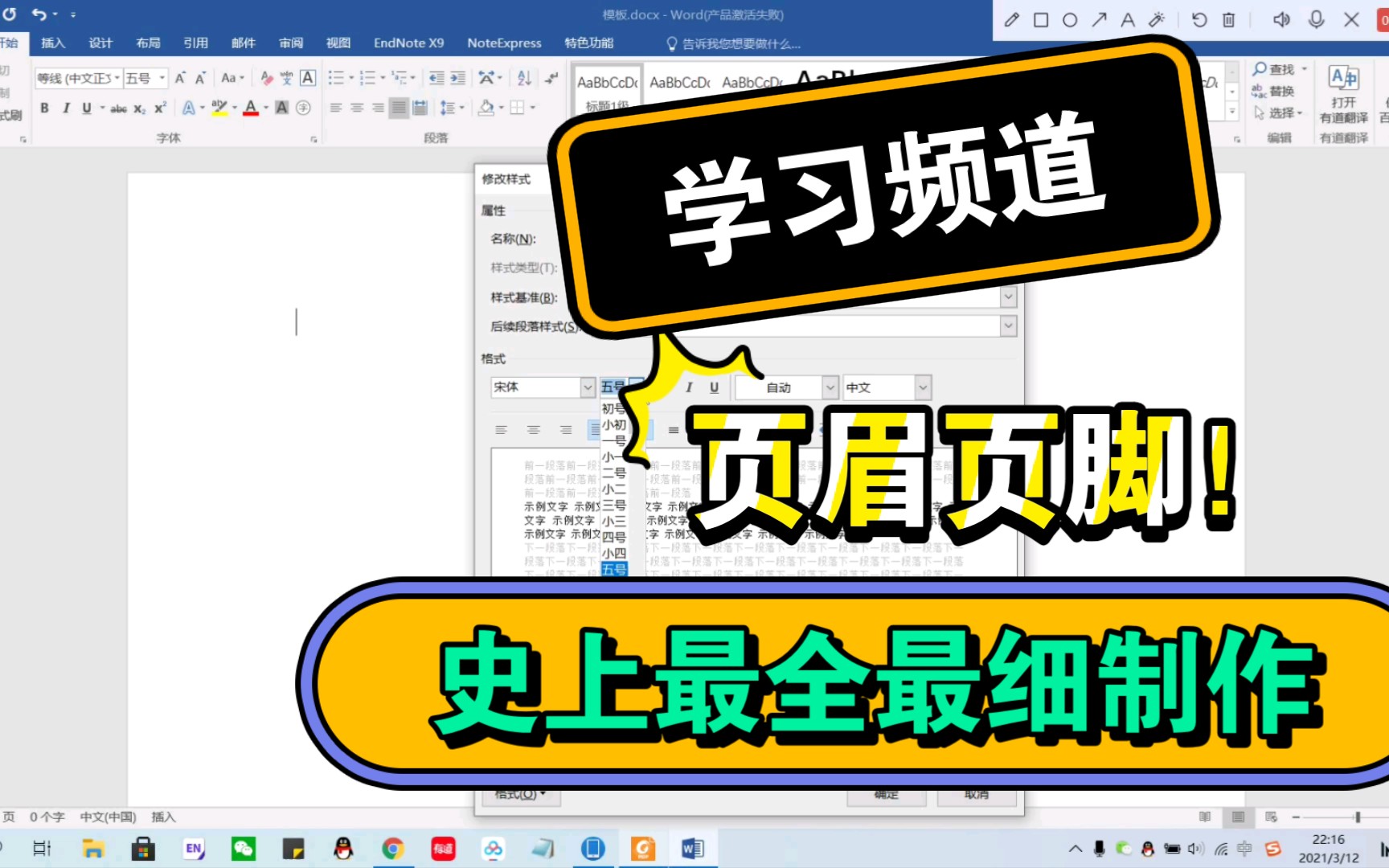This screenshot has width=1389, height=868.
Task: Toggle strikethrough (abc) formatting
Action: coord(118,108)
